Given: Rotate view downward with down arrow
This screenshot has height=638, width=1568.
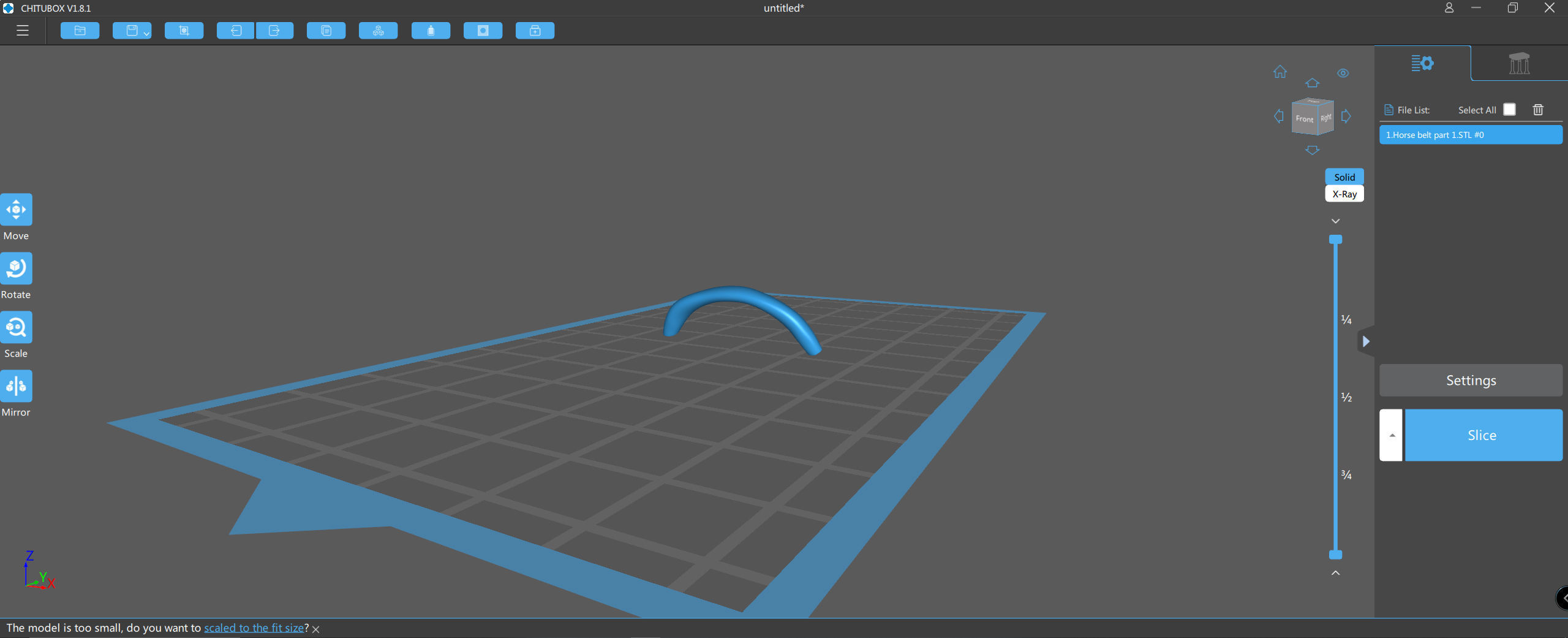Looking at the screenshot, I should point(1312,150).
